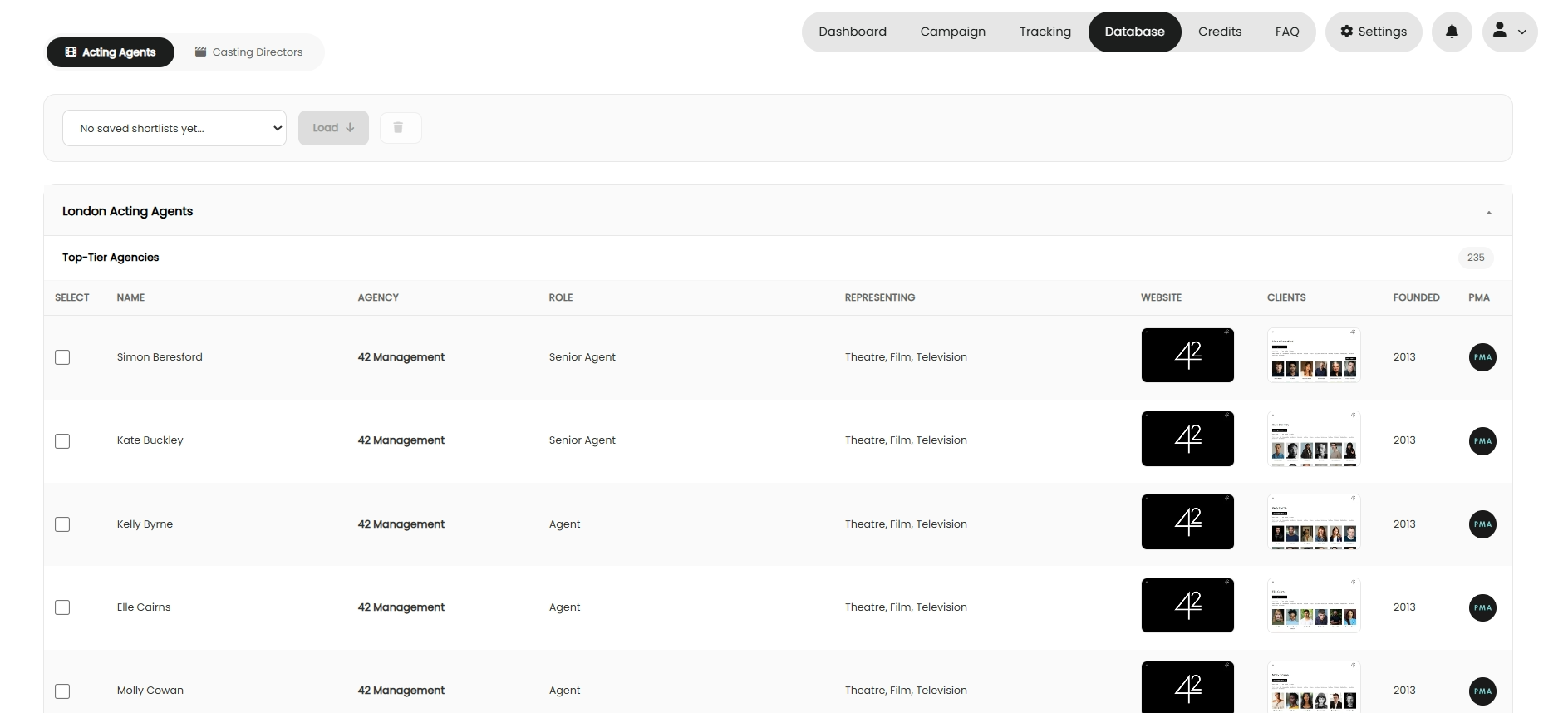View Simon Beresford's clients thumbnail
Screen dimensions: 1568x713
coord(1314,356)
